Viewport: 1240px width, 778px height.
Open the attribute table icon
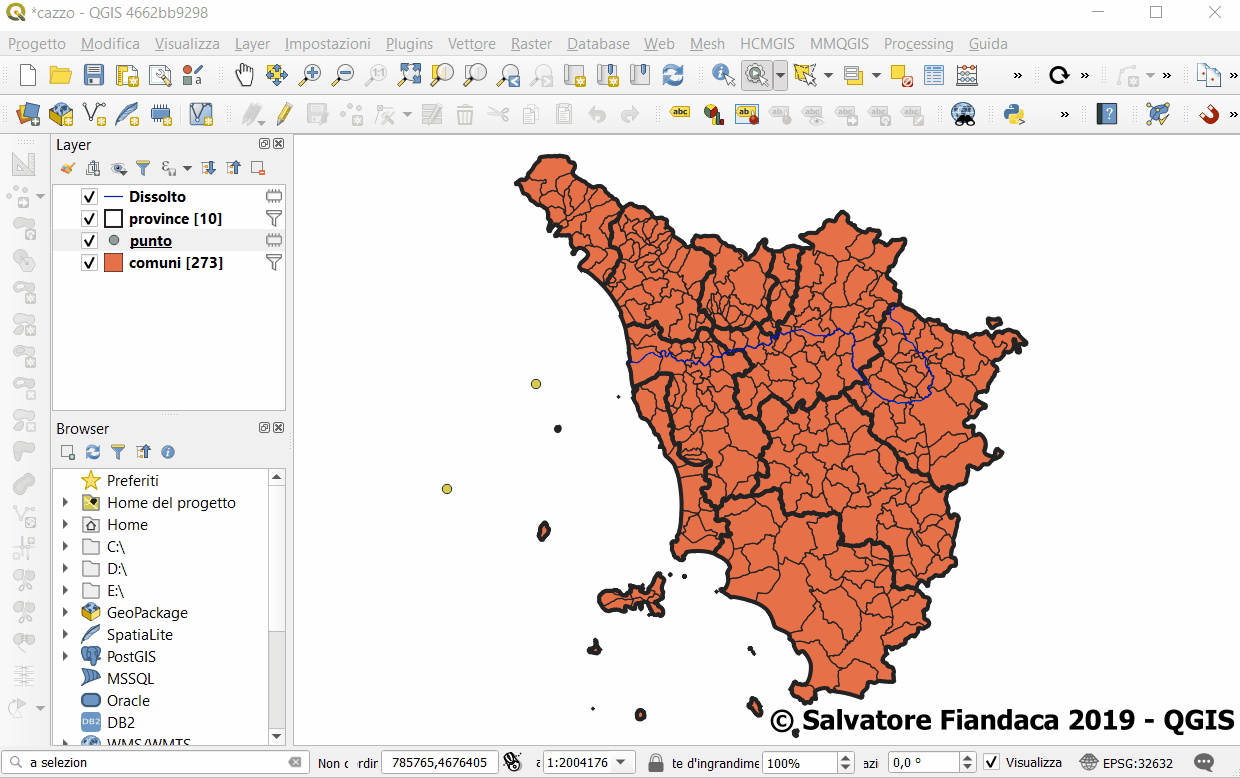(934, 75)
